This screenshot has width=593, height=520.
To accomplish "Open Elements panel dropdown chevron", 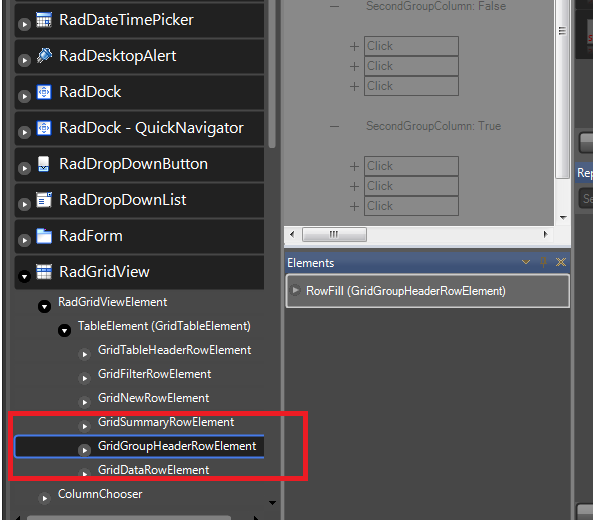I will (526, 262).
